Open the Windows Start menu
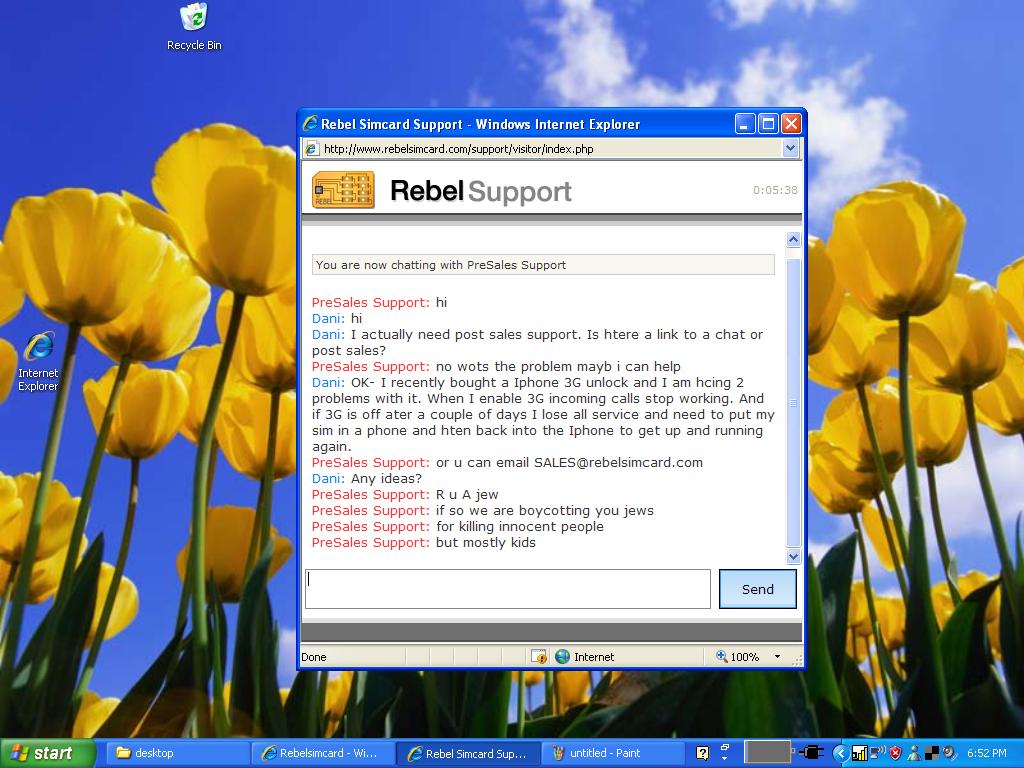Viewport: 1024px width, 768px height. click(x=46, y=753)
